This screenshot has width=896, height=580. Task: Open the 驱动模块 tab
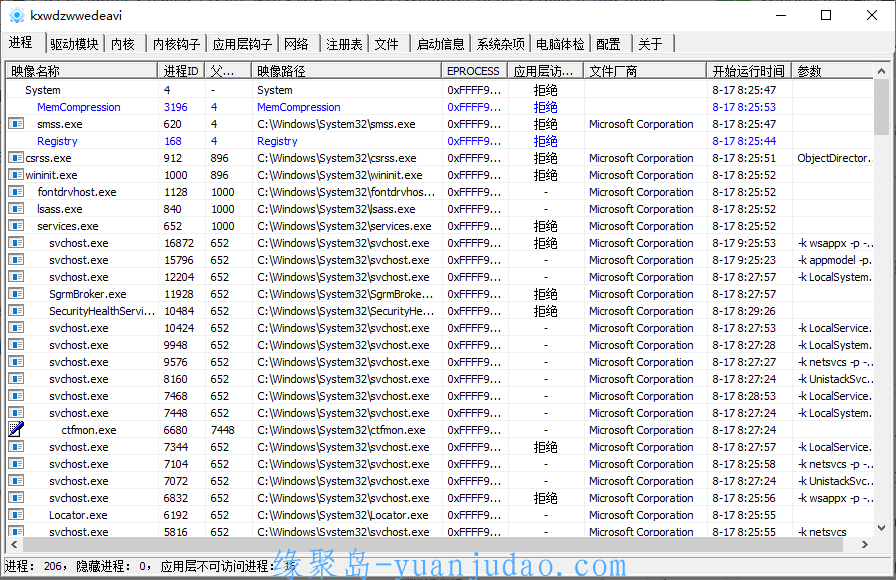click(74, 44)
